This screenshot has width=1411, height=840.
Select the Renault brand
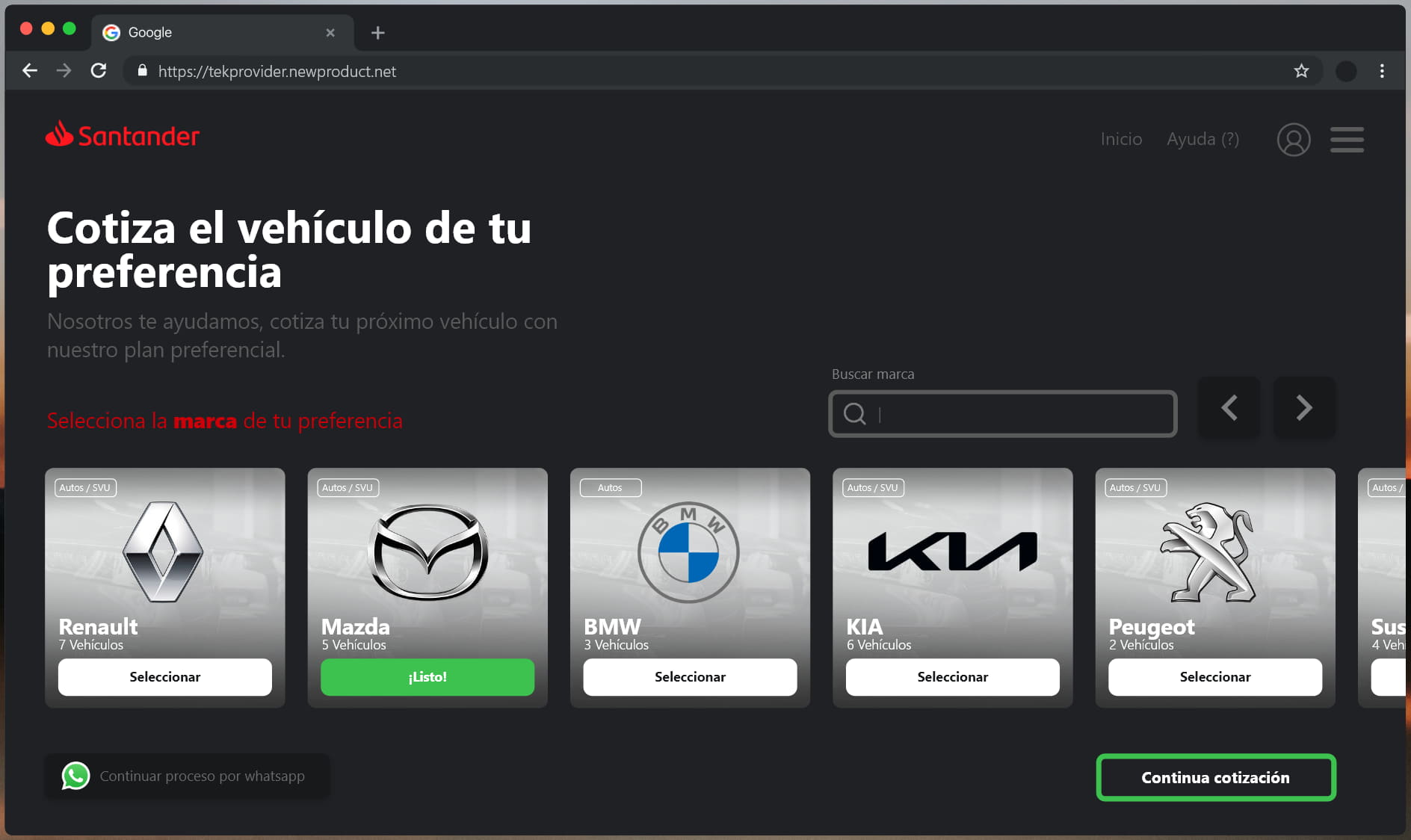pyautogui.click(x=164, y=677)
